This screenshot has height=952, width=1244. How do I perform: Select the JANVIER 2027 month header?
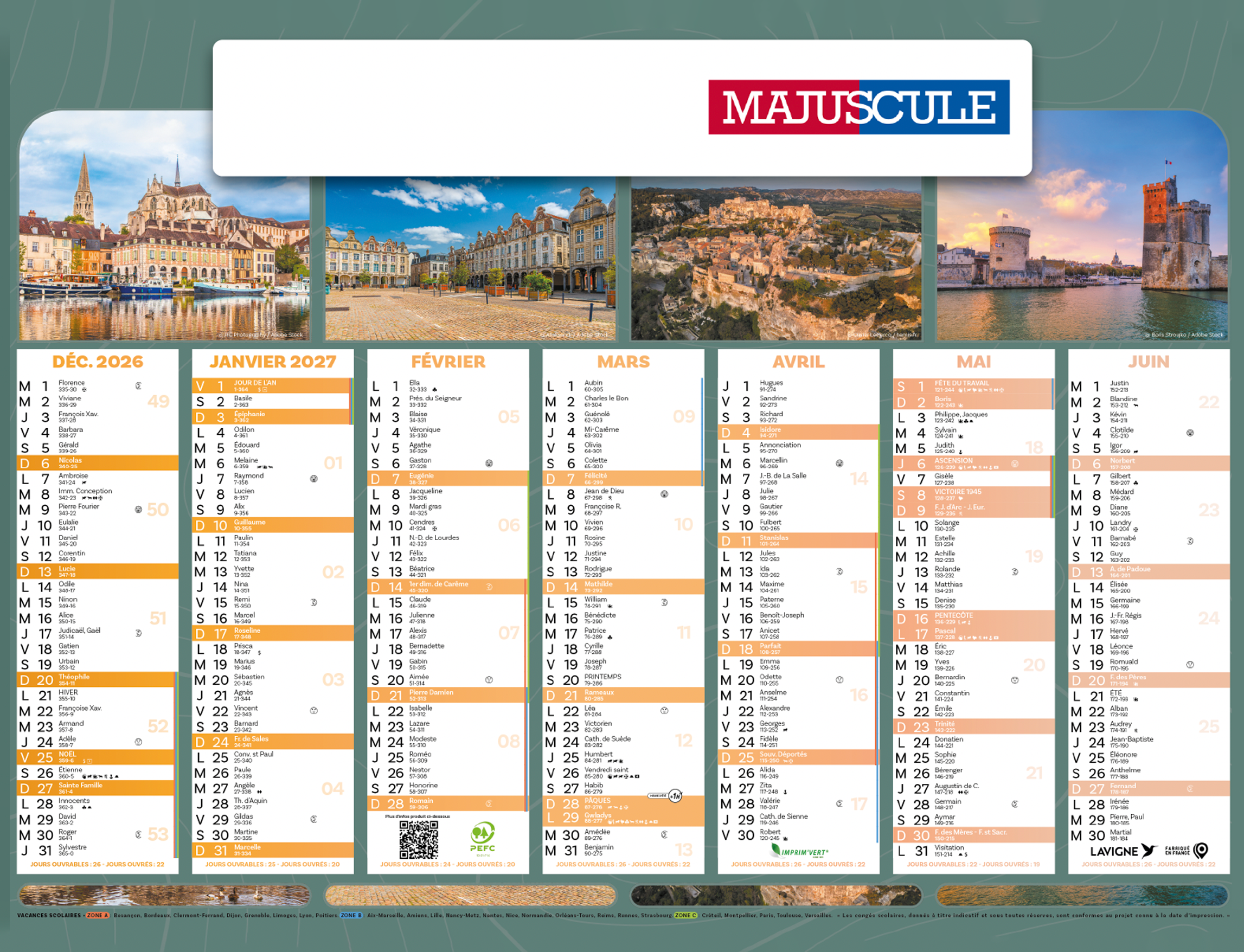click(x=273, y=362)
